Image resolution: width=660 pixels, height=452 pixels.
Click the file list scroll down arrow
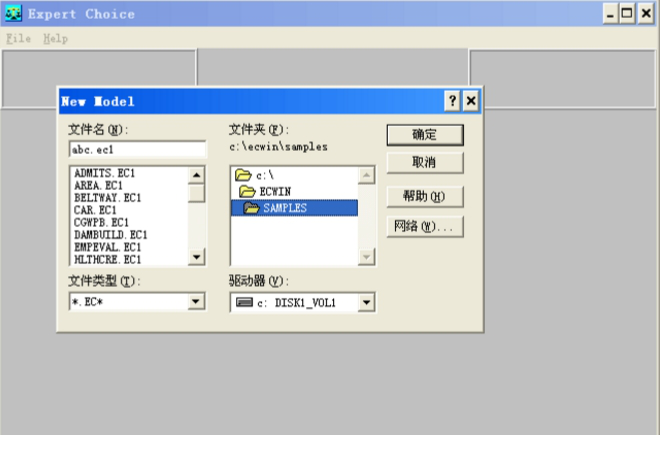pyautogui.click(x=197, y=257)
